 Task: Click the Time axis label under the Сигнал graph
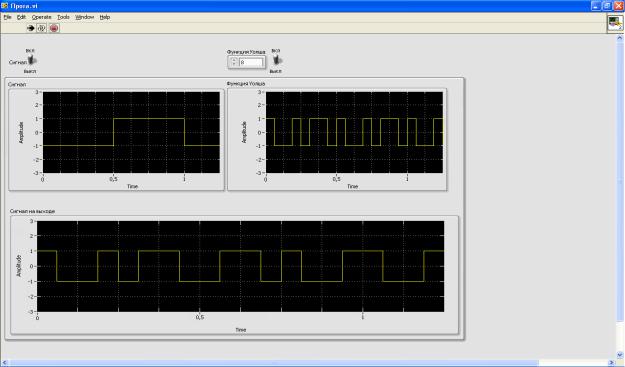132,186
